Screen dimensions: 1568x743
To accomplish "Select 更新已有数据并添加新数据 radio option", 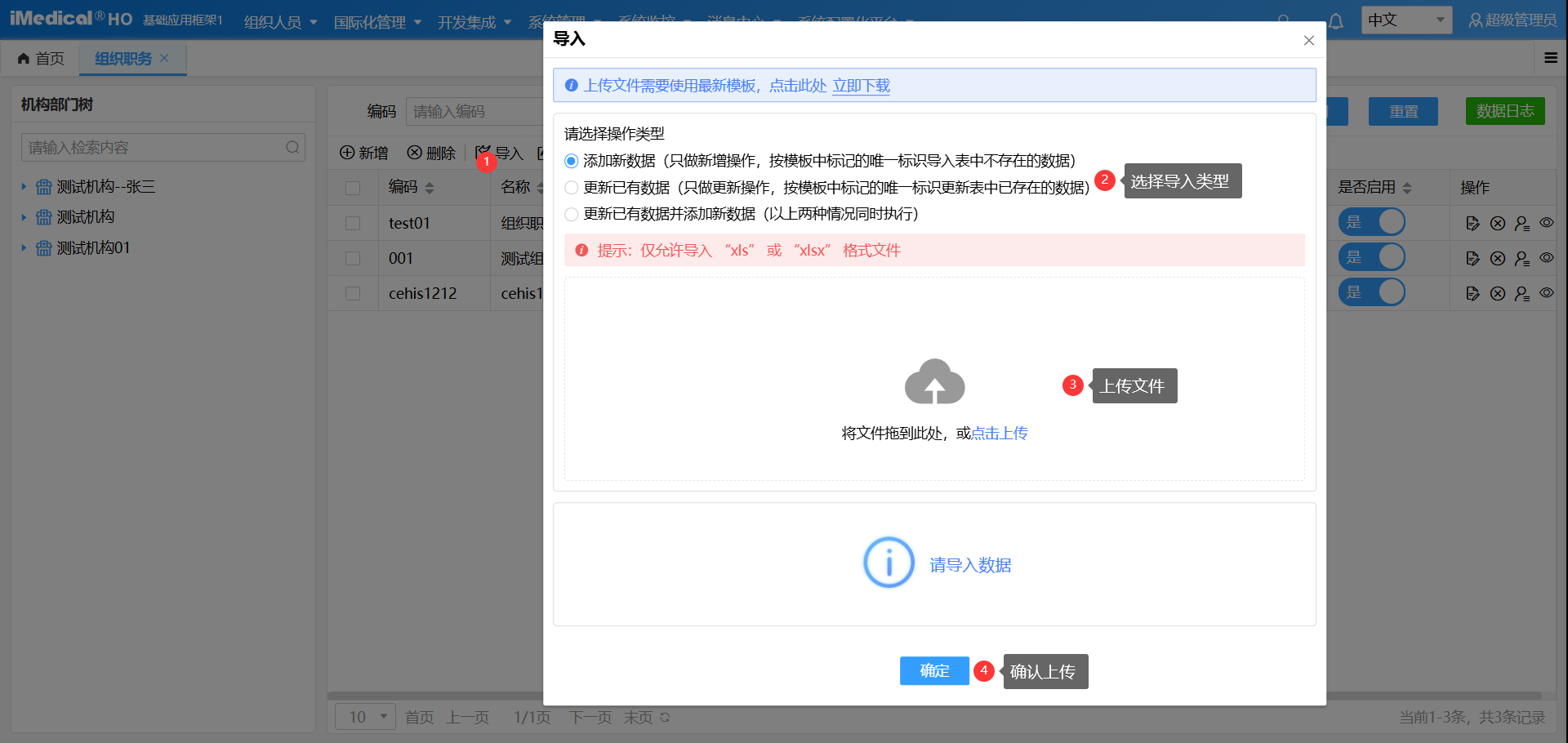I will coord(572,214).
